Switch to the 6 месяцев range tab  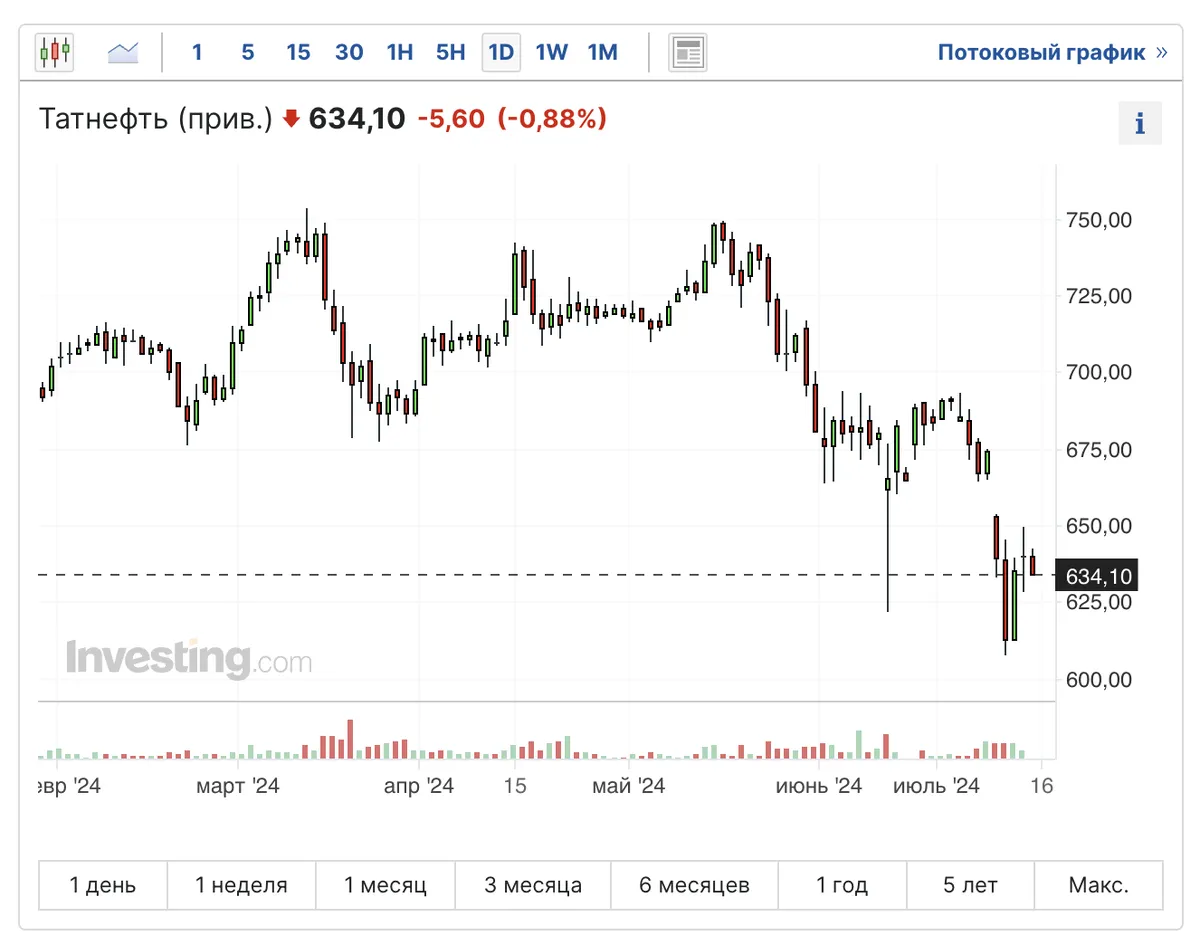coord(694,885)
